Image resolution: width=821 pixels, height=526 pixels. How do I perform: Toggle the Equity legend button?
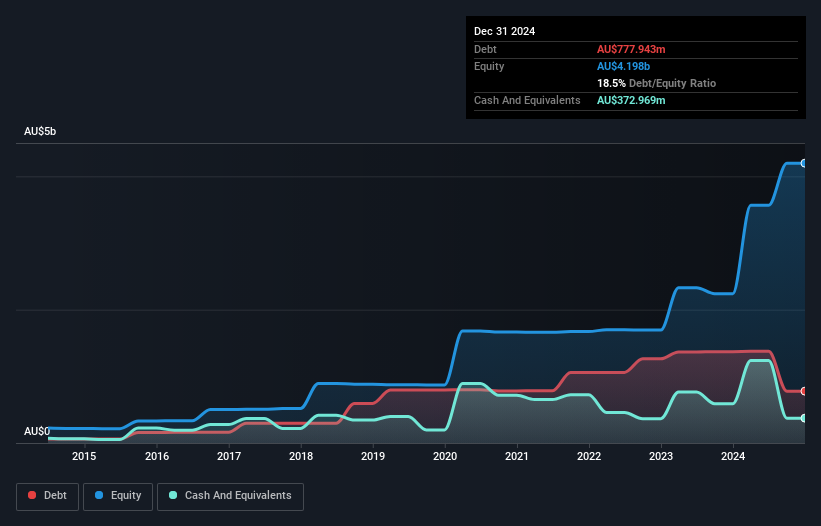pos(118,496)
